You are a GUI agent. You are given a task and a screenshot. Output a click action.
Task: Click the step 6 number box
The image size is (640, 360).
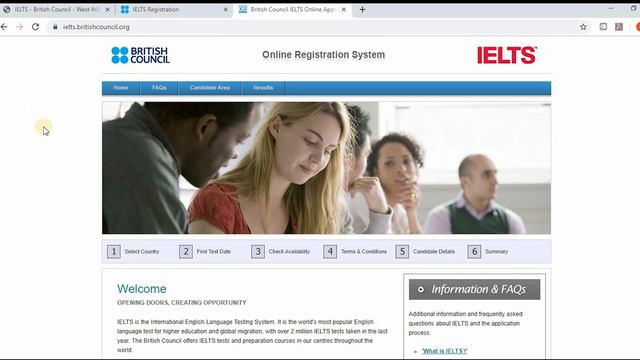[x=474, y=252]
